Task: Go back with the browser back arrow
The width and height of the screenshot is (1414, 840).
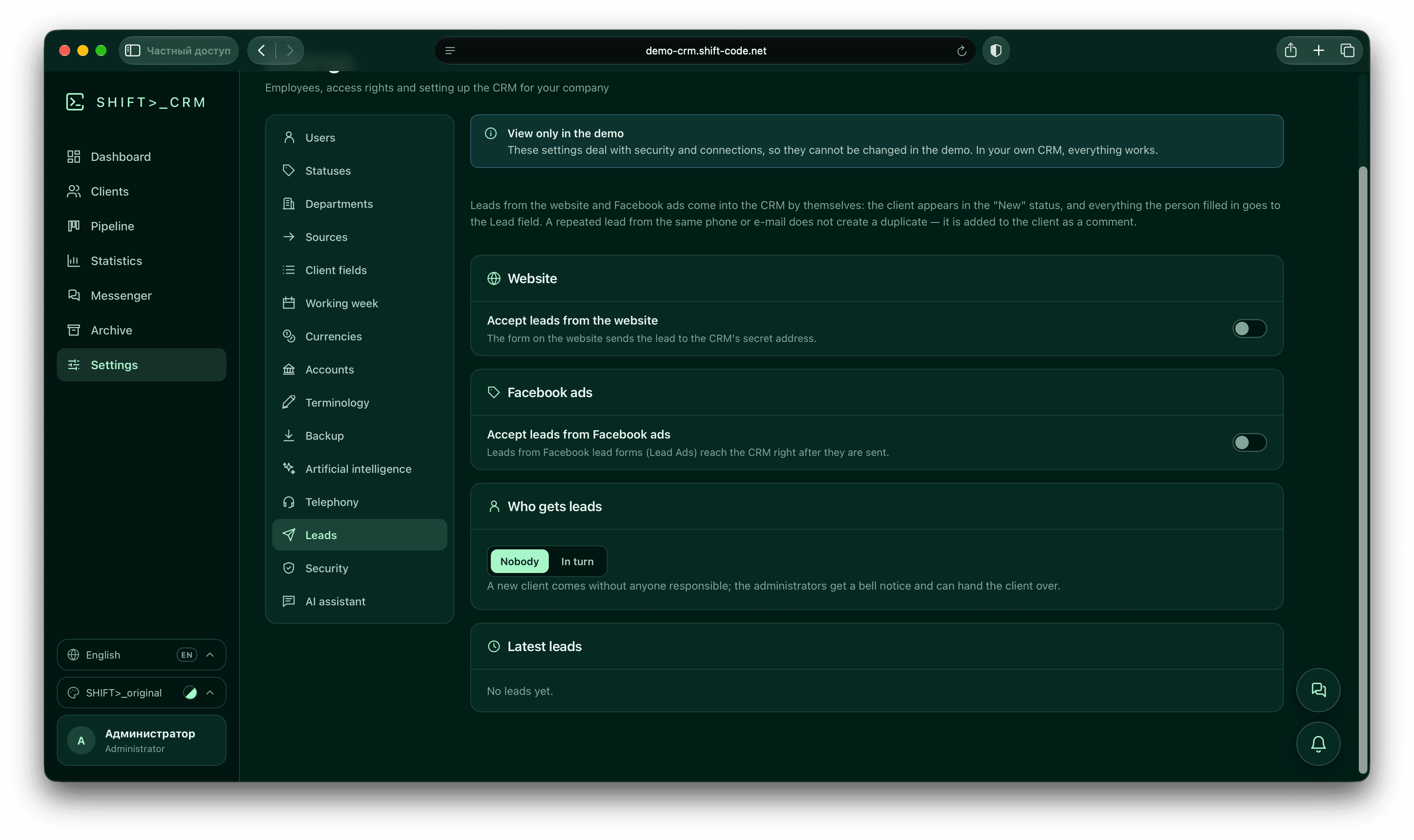Action: tap(262, 50)
